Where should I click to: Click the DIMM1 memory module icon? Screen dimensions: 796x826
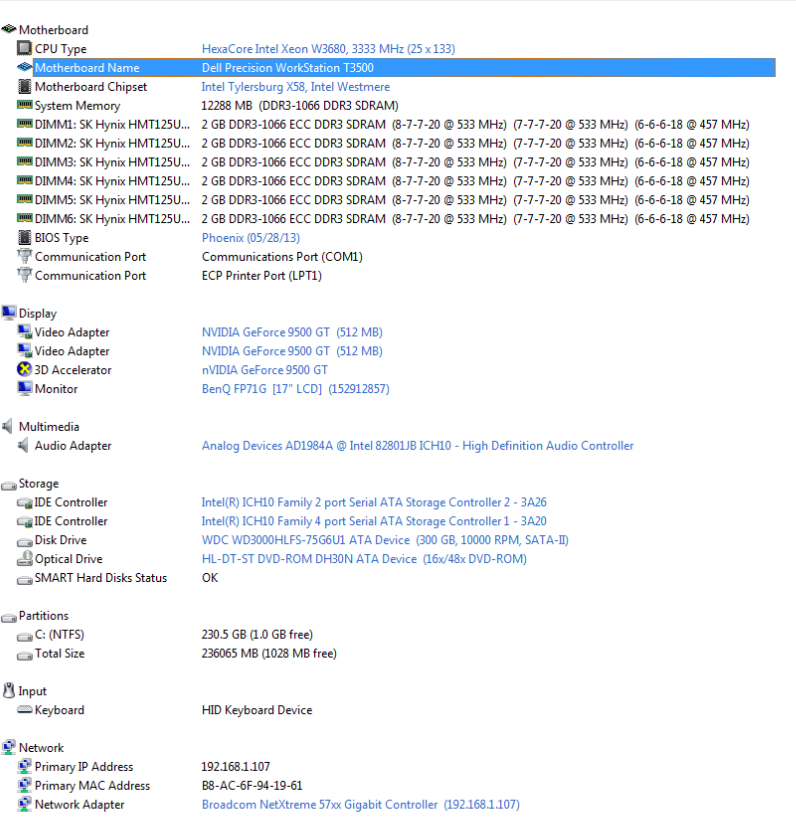(x=24, y=124)
